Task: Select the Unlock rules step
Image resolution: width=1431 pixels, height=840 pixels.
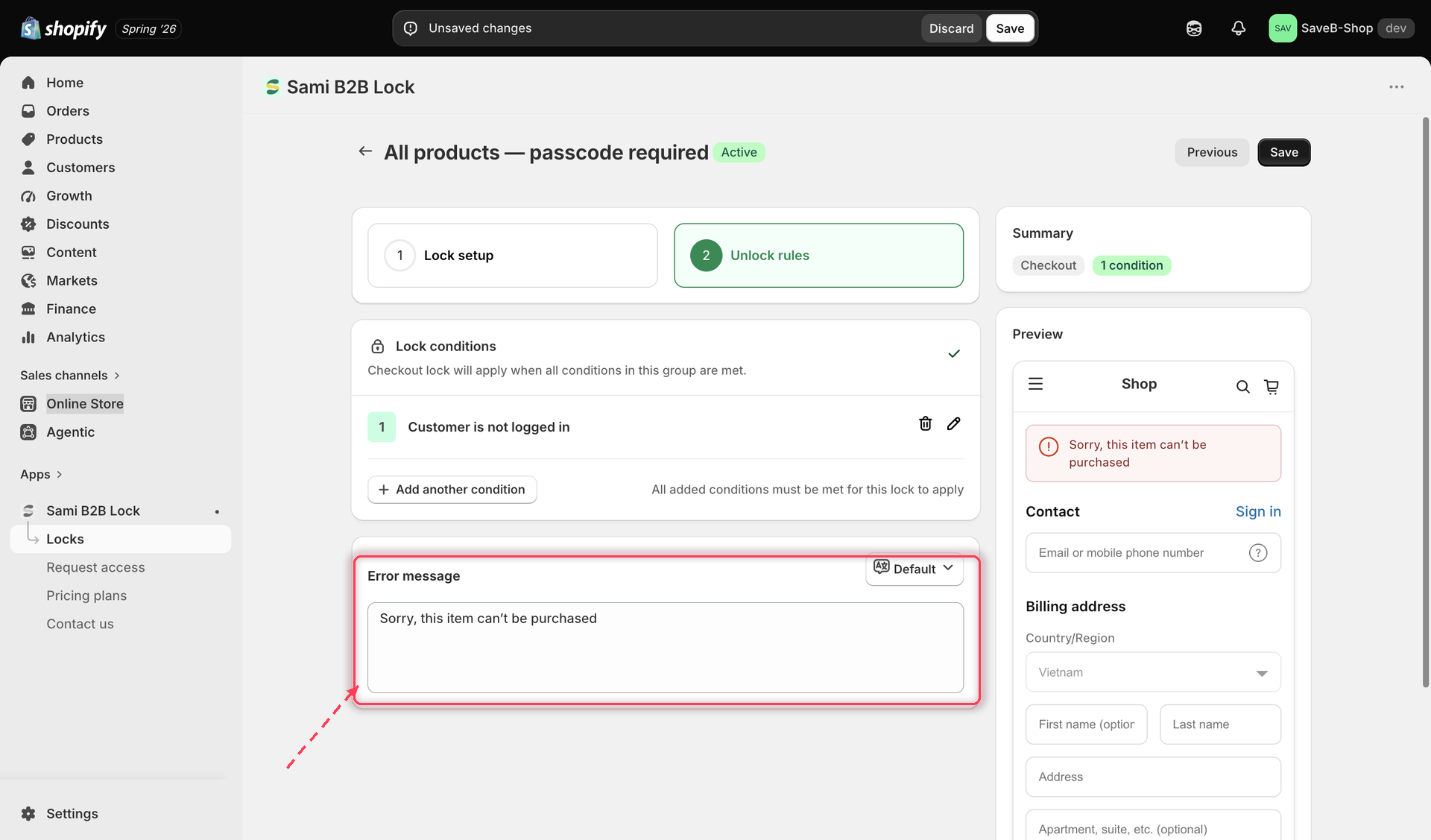Action: [x=818, y=256]
